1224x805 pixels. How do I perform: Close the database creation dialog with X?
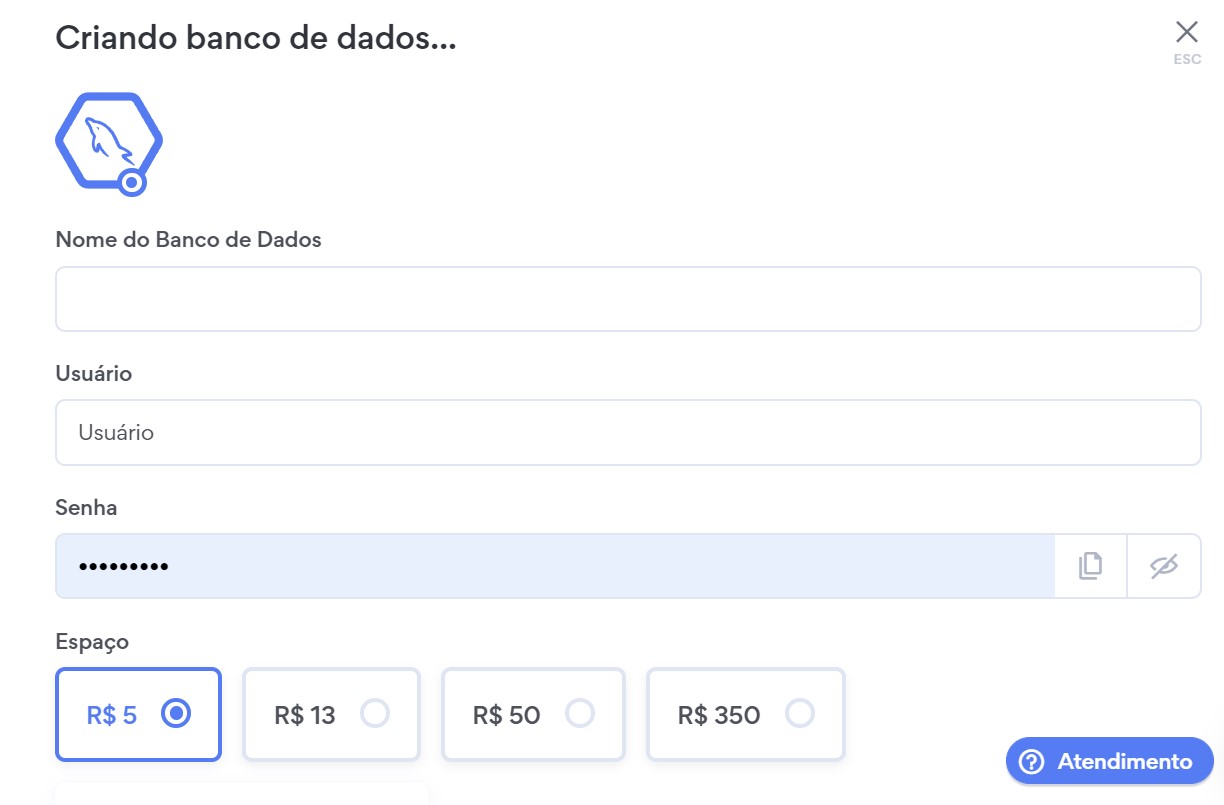tap(1186, 32)
